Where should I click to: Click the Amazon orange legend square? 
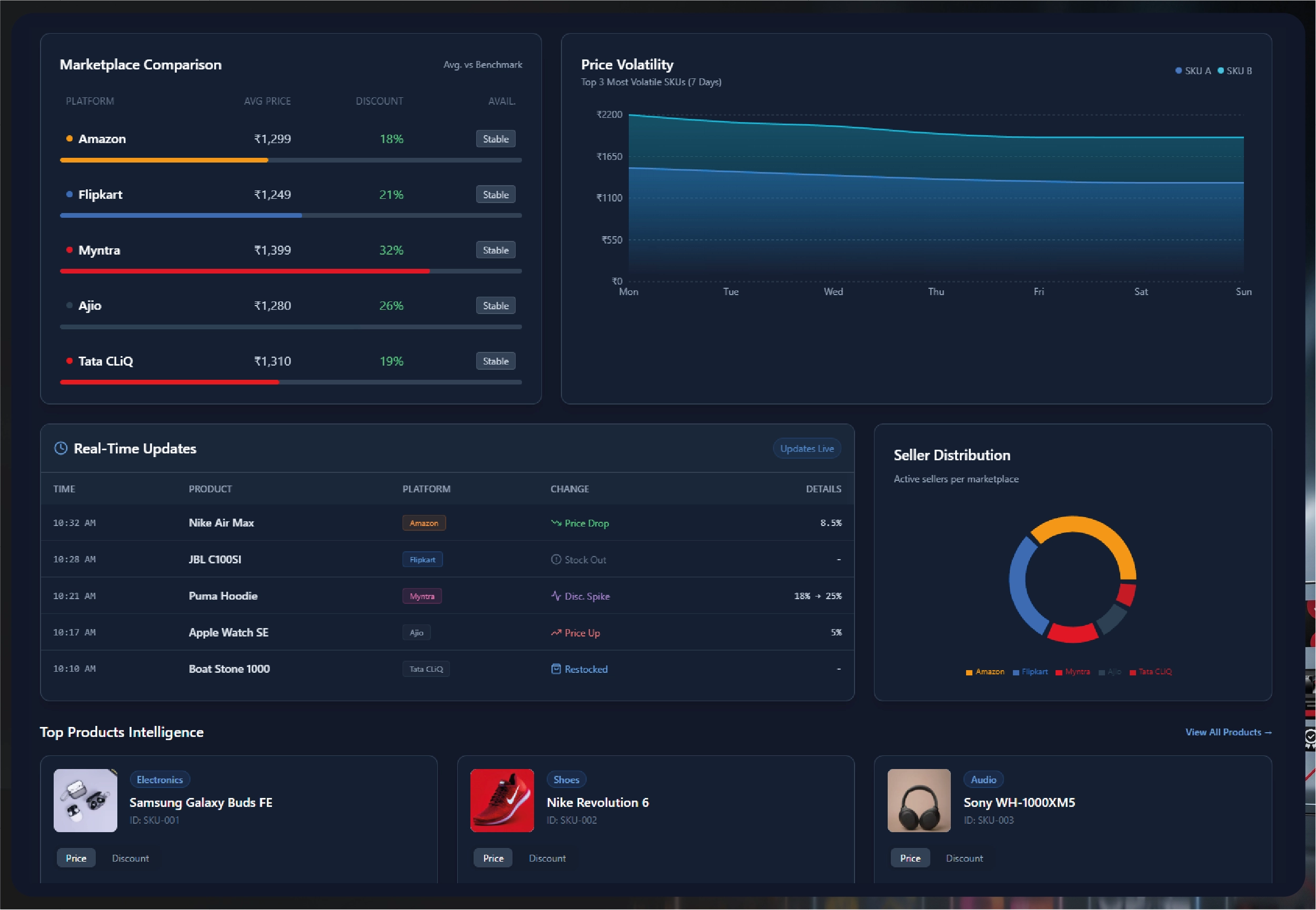969,672
